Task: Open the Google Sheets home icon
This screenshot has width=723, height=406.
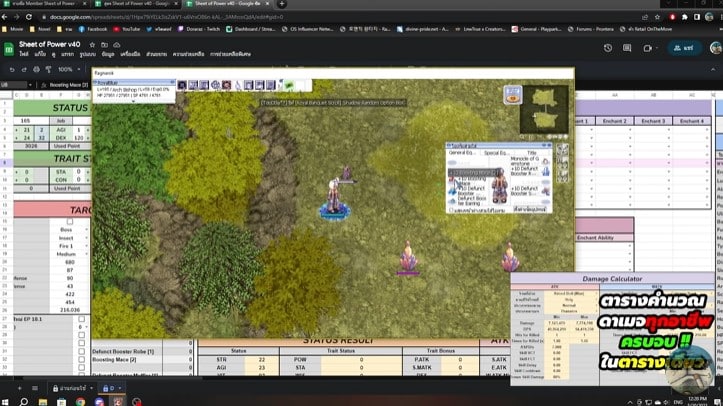Action: [9, 48]
